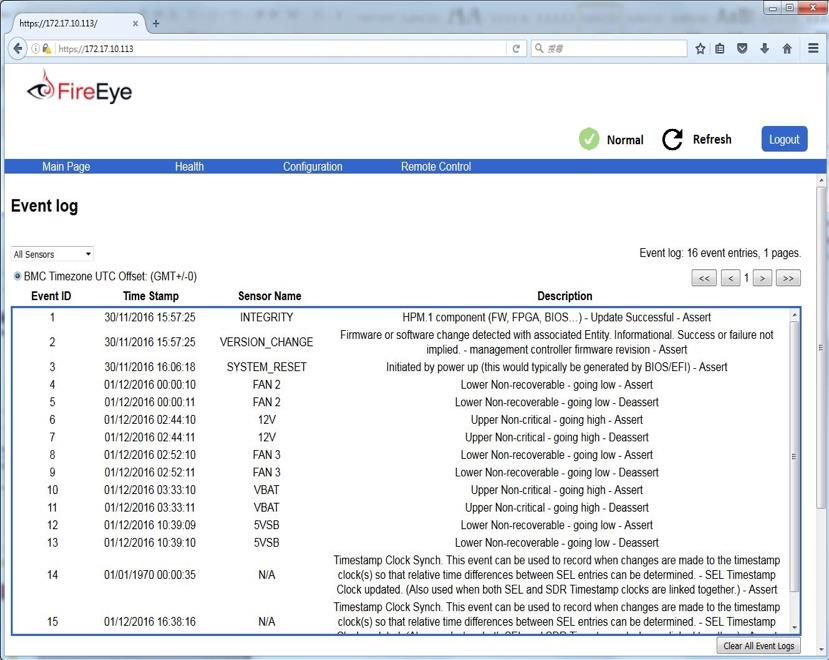829x660 pixels.
Task: Click the search magnifier icon
Action: pos(539,48)
